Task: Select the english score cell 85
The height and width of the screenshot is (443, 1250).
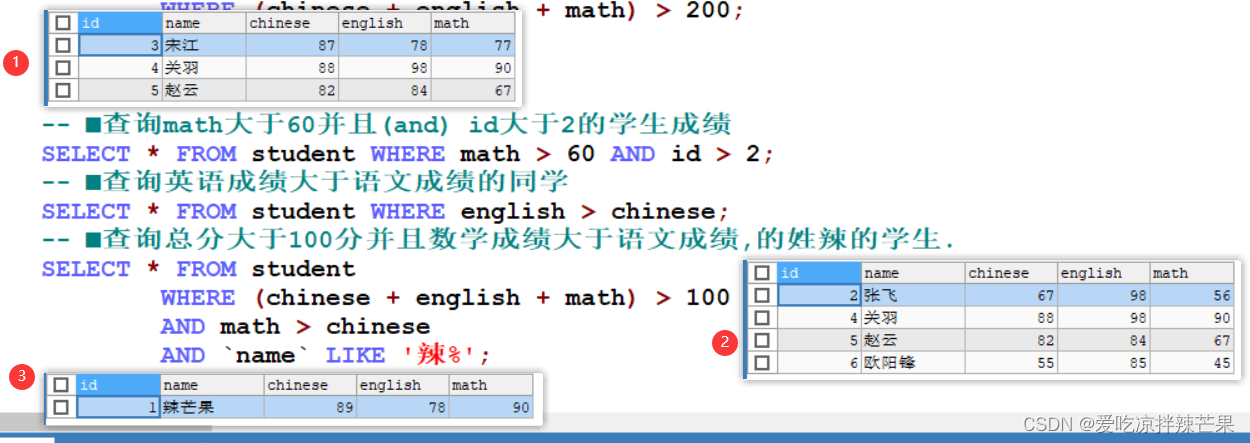Action: pyautogui.click(x=1103, y=363)
